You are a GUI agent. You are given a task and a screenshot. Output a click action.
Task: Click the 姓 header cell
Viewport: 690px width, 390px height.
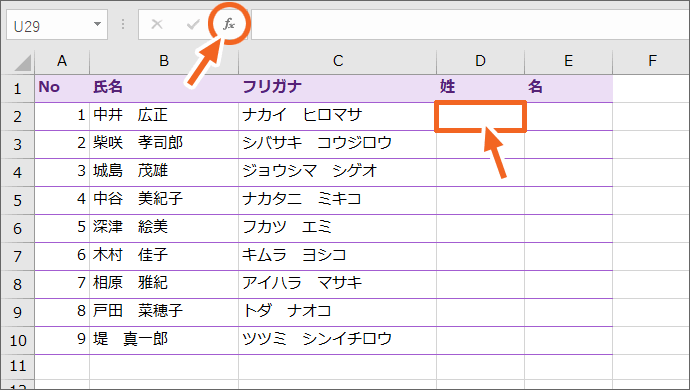[480, 88]
